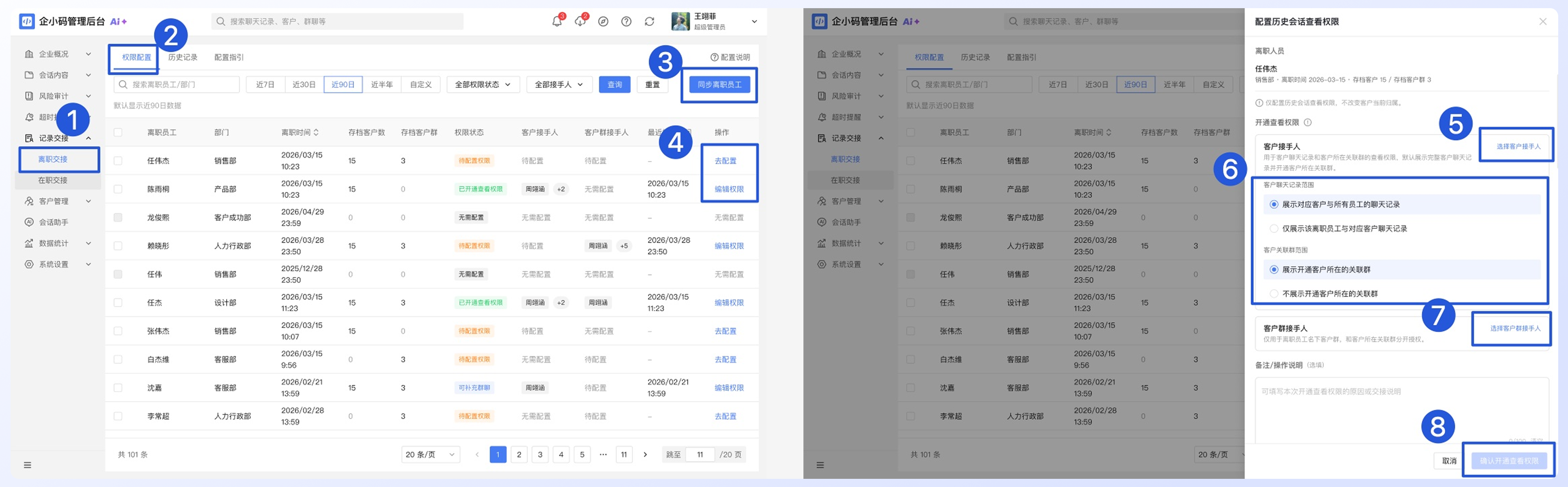Open 配置说明 help link in left window
1568x487 pixels.
[730, 57]
